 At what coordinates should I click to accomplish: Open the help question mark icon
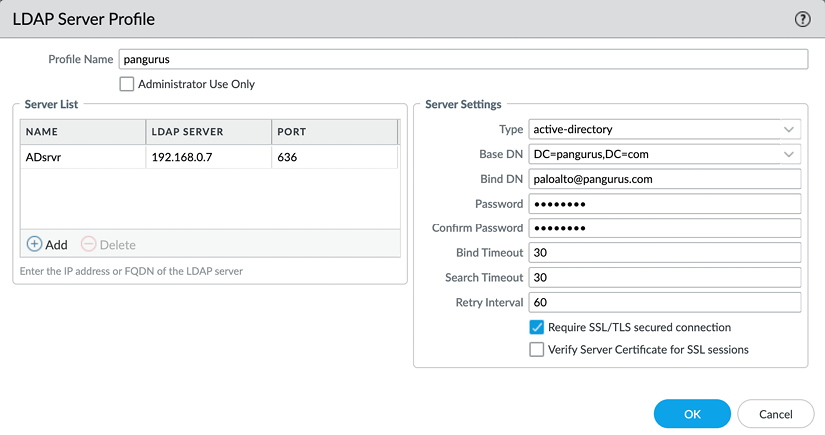click(802, 19)
